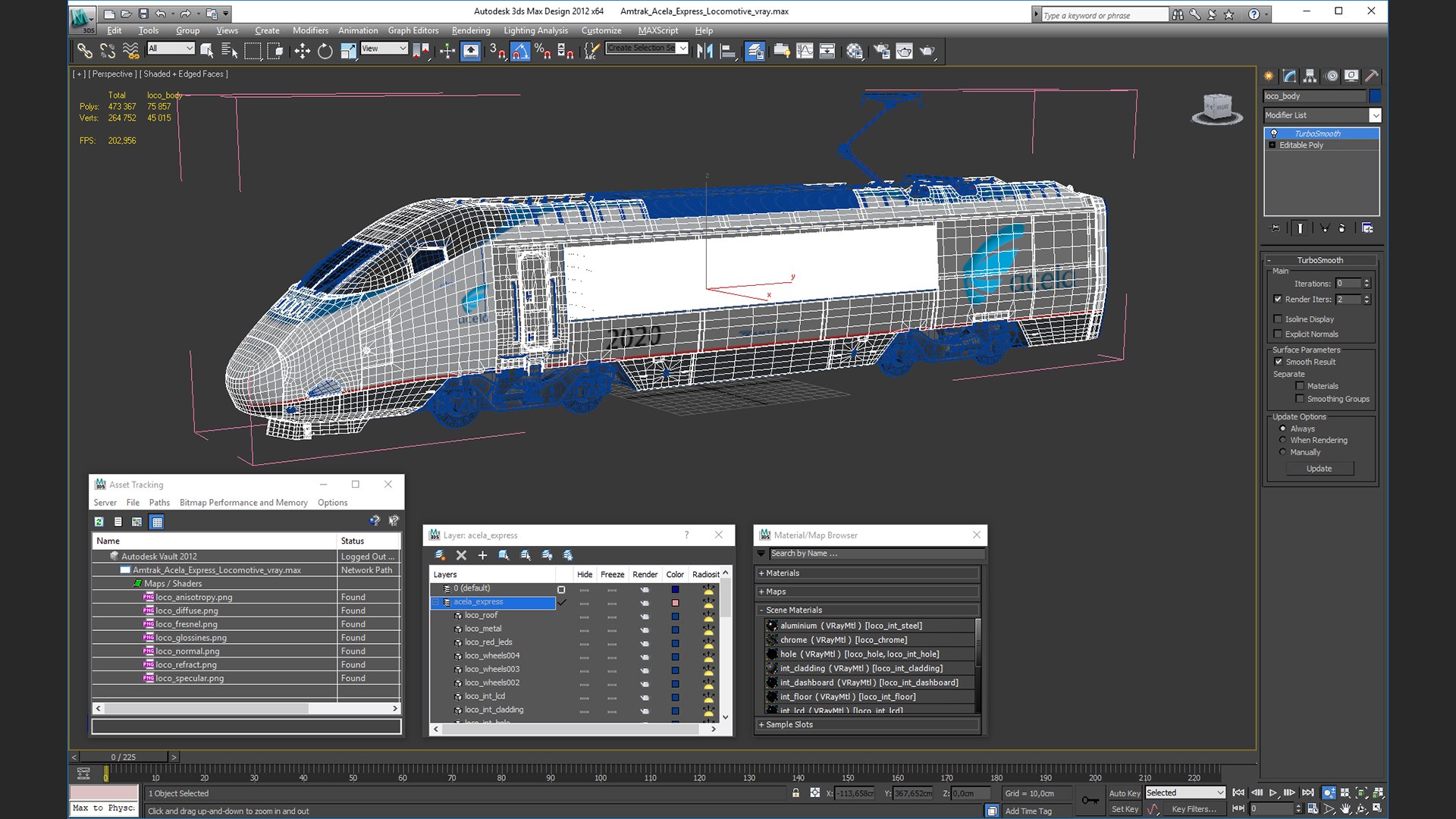Click the Pin Stack icon under modifier stack

(1275, 227)
